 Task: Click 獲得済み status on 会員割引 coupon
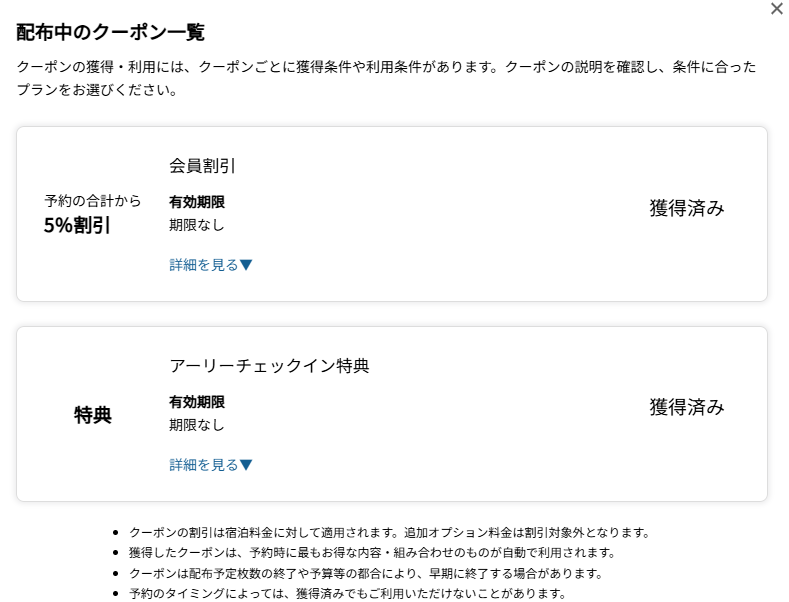[687, 208]
